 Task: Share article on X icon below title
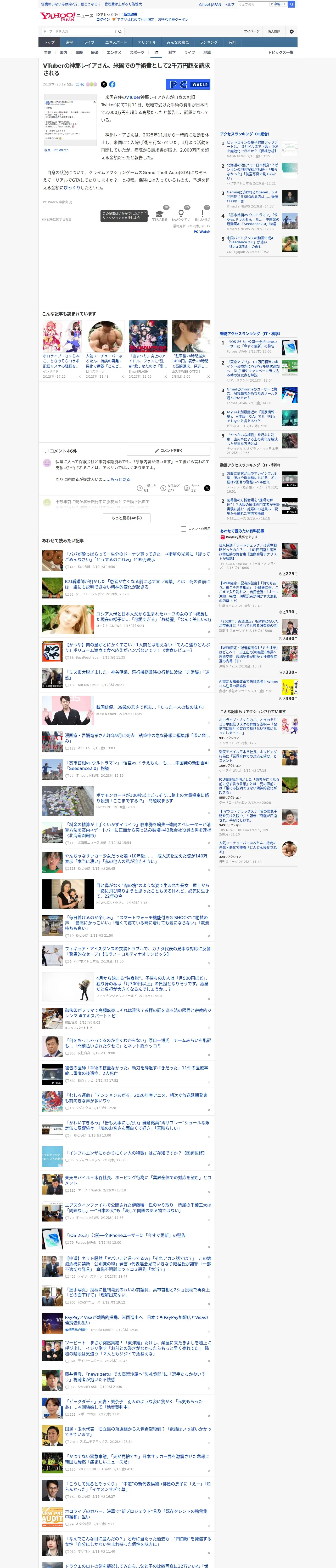pos(104,85)
